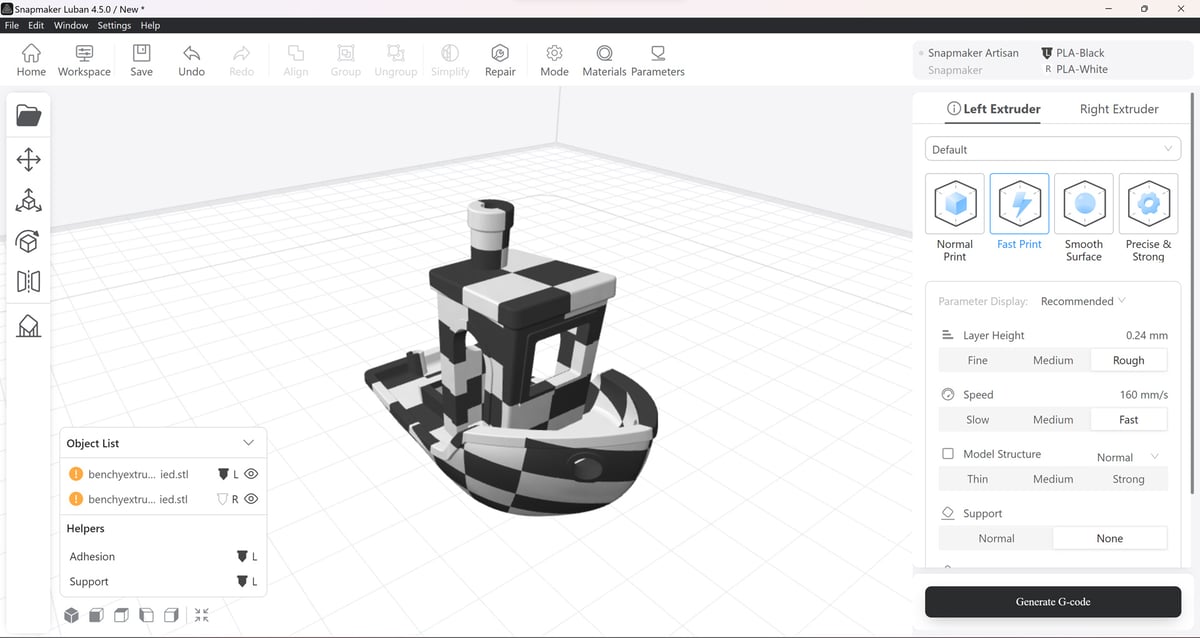The height and width of the screenshot is (638, 1200).
Task: Collapse the Object List panel
Action: pos(249,443)
